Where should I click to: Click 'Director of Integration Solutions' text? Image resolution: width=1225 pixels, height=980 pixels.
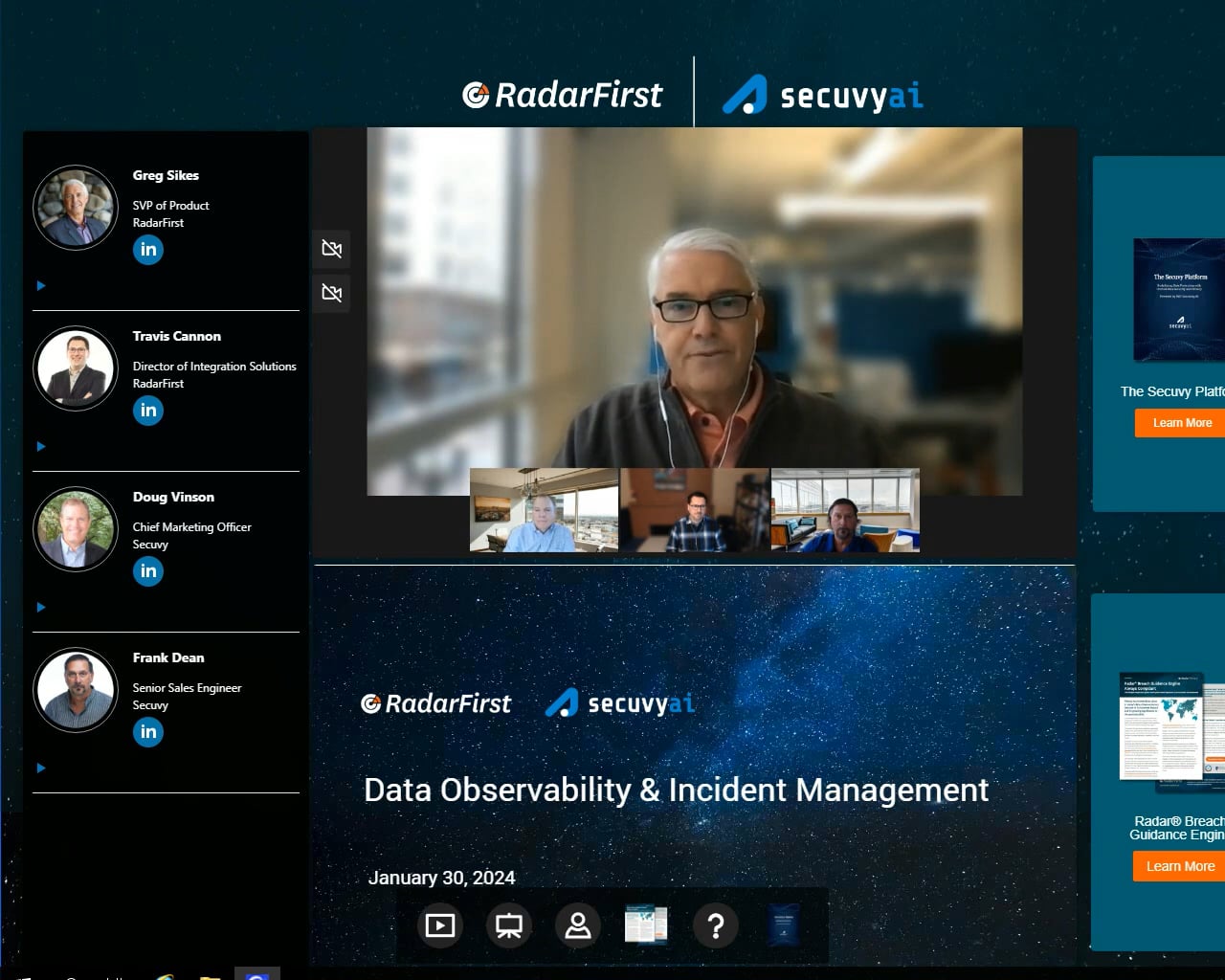[x=214, y=366]
